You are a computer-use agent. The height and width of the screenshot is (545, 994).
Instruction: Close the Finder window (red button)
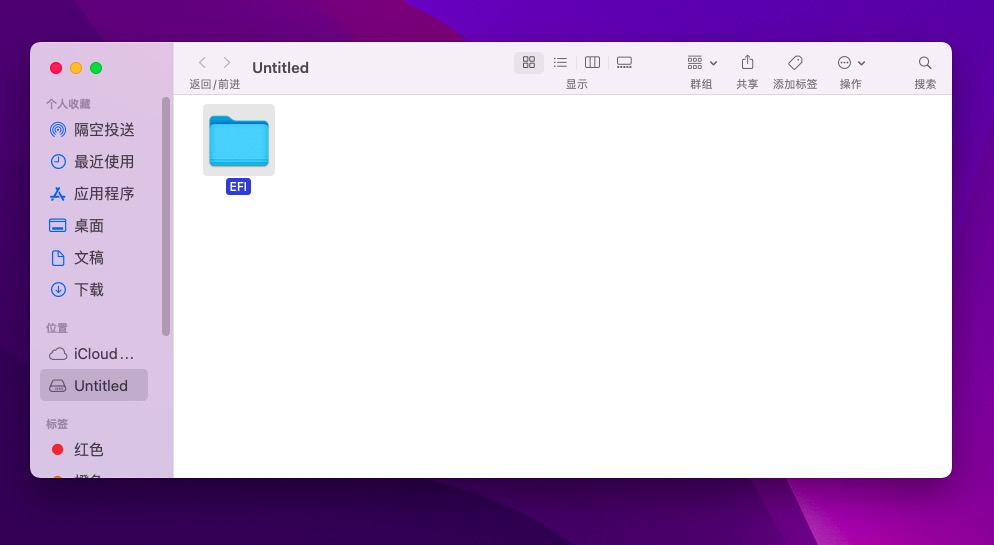coord(56,68)
